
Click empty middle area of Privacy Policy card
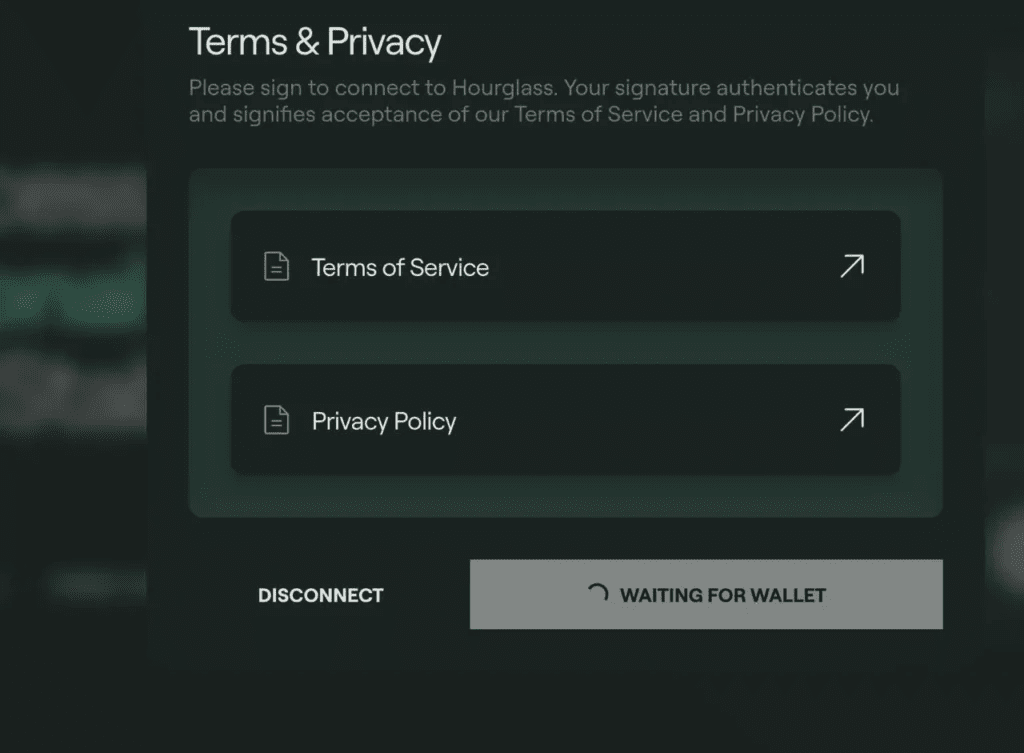(x=647, y=420)
